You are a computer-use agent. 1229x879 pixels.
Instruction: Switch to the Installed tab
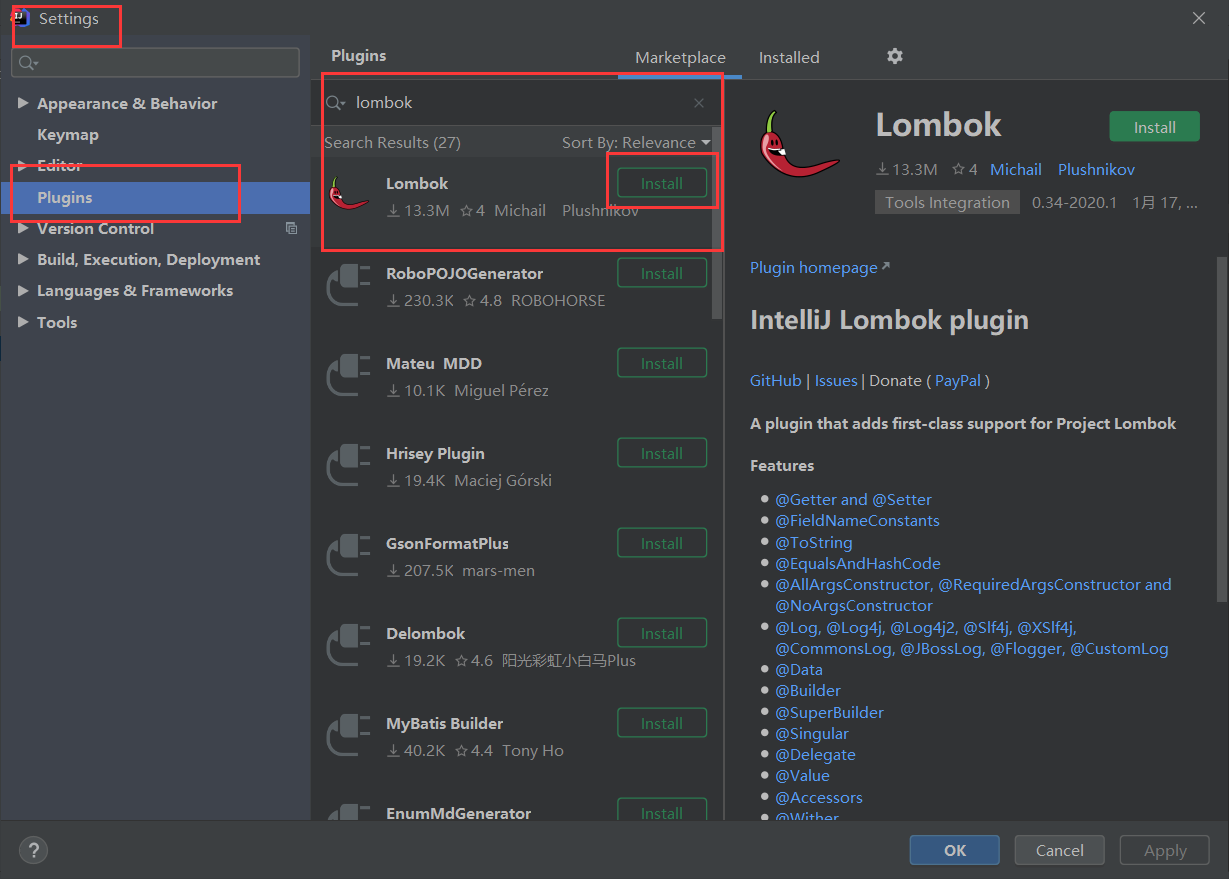[789, 58]
